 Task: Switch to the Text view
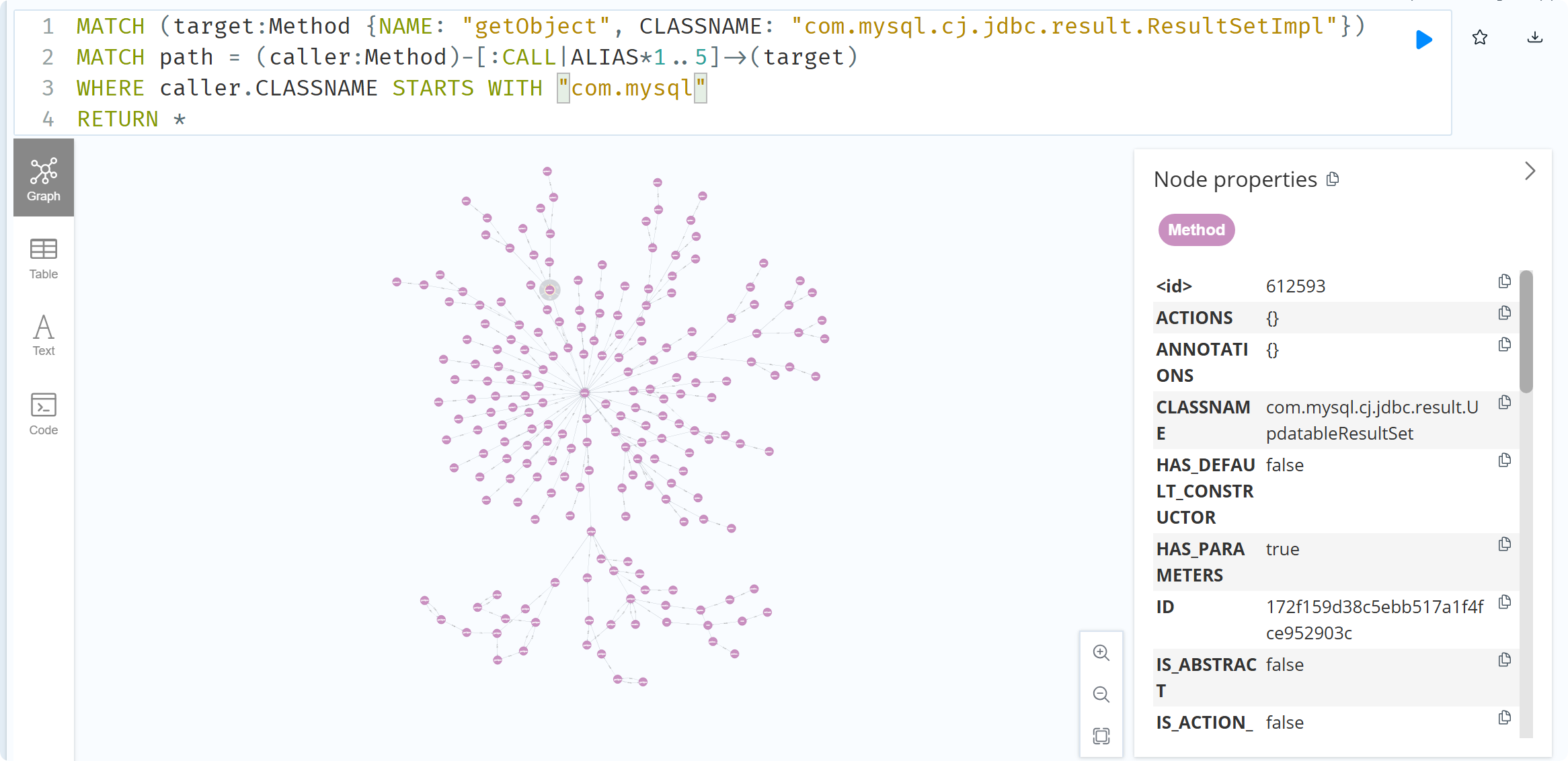click(44, 335)
